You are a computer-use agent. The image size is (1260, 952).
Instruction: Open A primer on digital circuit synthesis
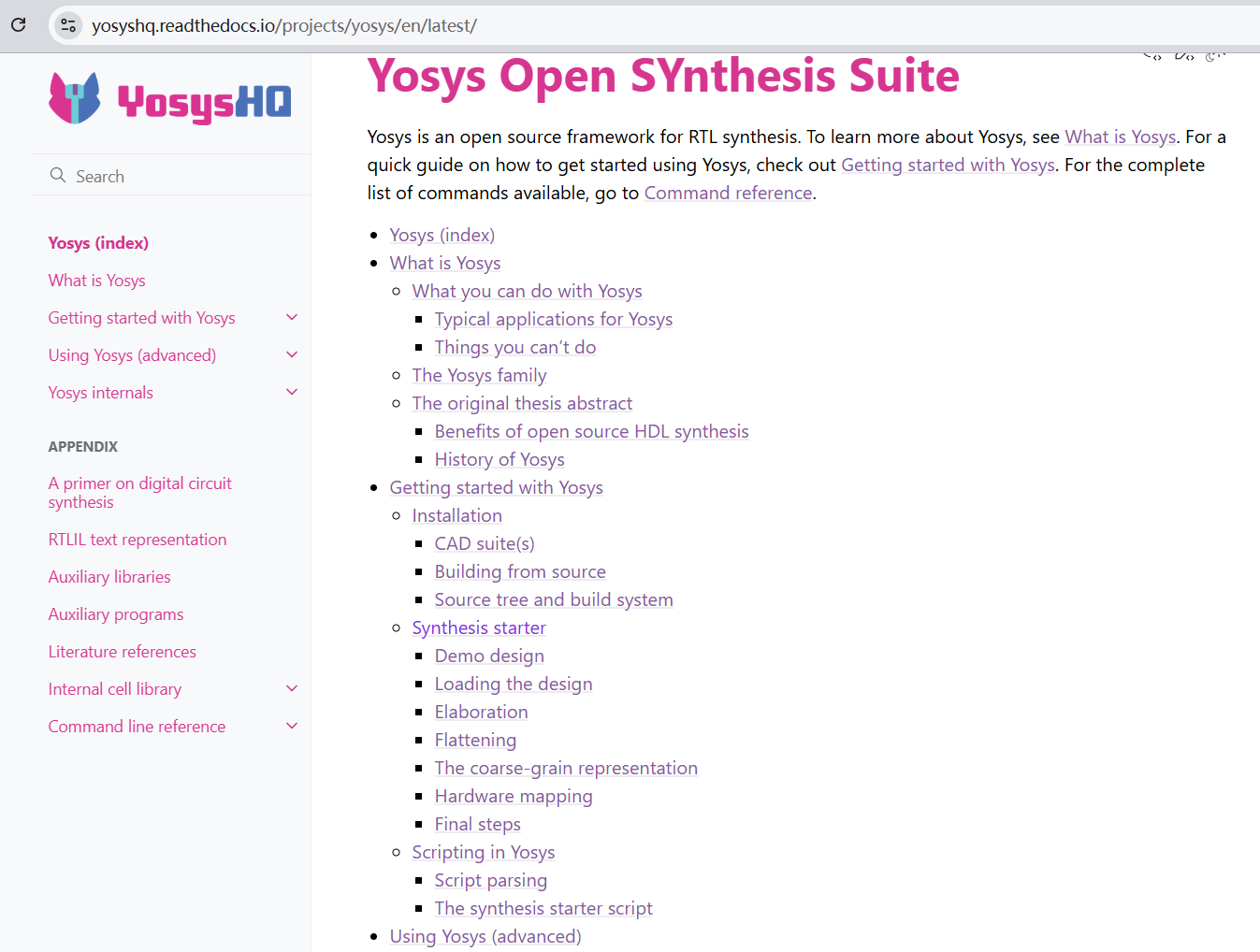139,493
